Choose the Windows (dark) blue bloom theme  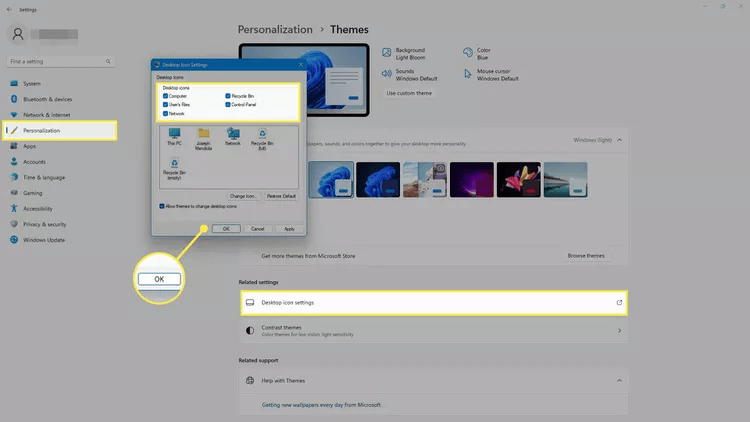click(378, 179)
